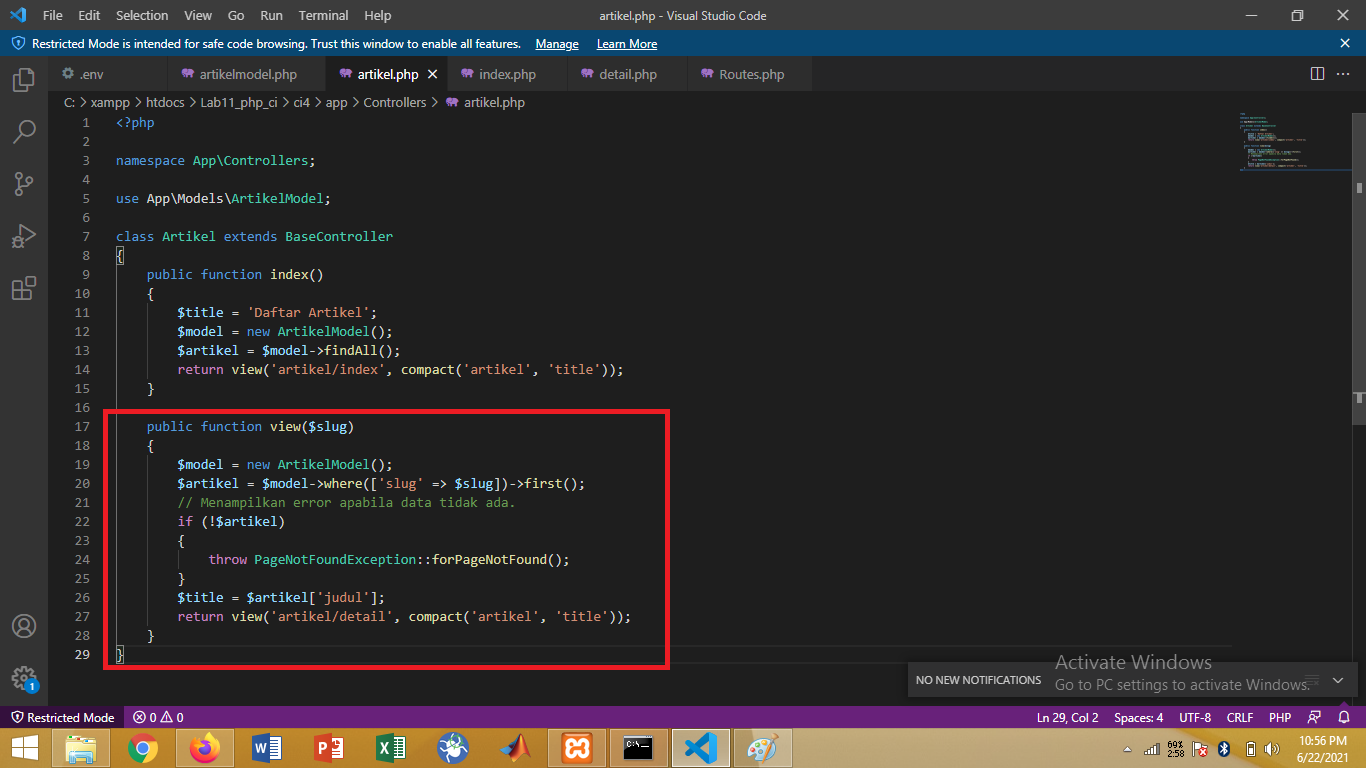This screenshot has width=1366, height=768.
Task: Open the Manage gear icon
Action: tap(24, 678)
